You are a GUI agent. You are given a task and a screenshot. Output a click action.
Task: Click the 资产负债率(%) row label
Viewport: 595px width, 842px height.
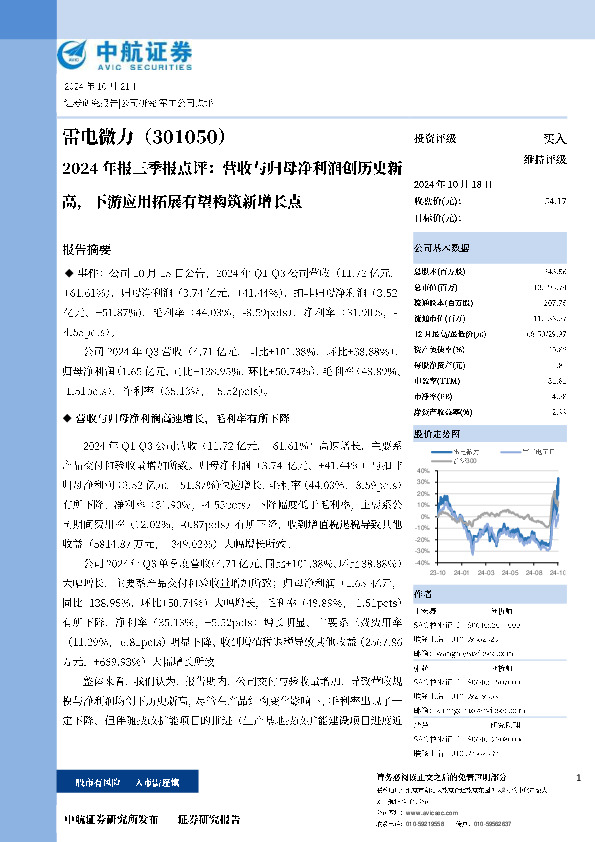(x=439, y=350)
